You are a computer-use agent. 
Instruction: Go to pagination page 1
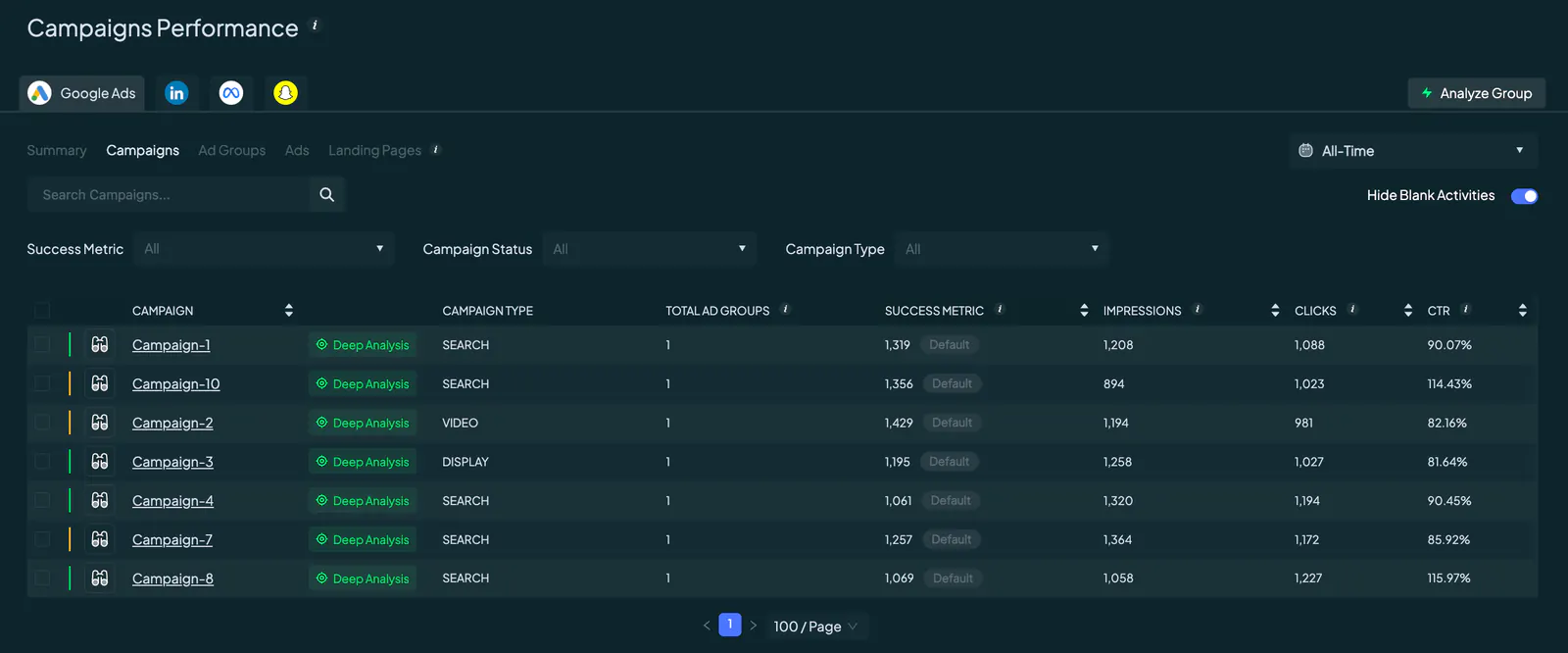pyautogui.click(x=730, y=625)
